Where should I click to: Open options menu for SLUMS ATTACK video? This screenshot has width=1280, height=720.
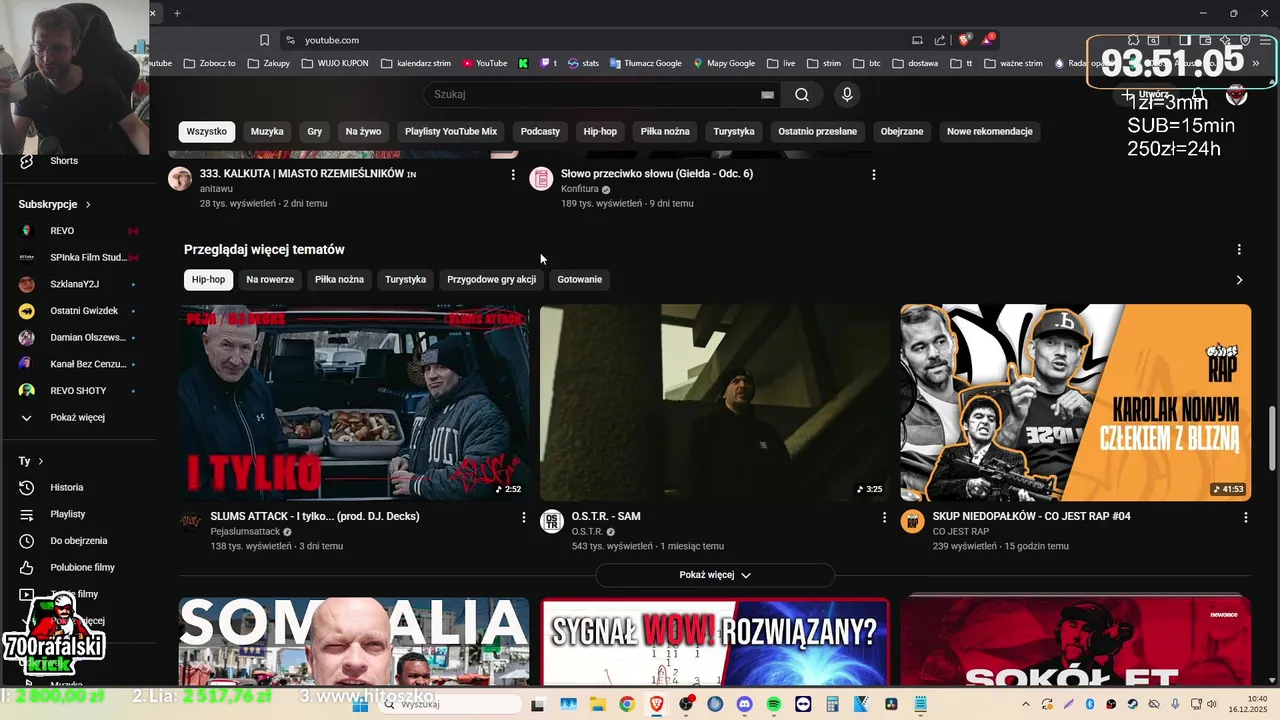(523, 517)
